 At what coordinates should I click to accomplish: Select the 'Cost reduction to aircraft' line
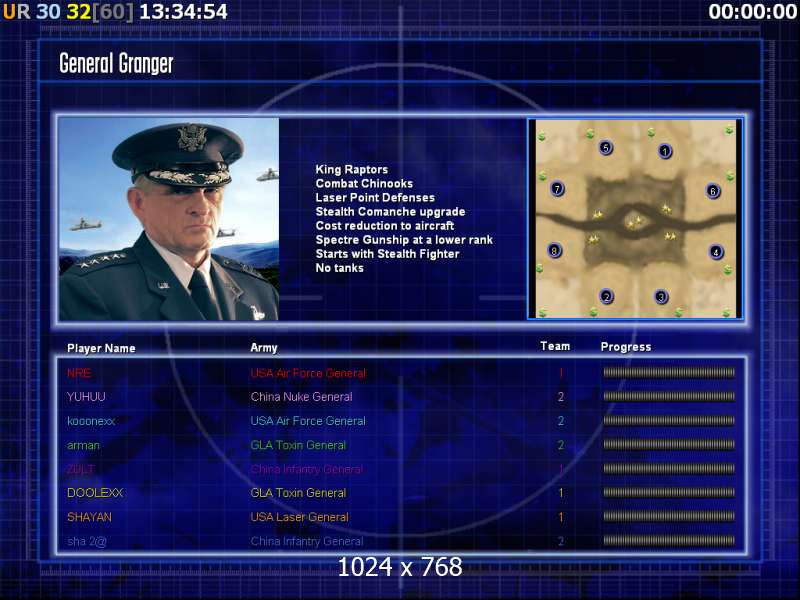(385, 226)
